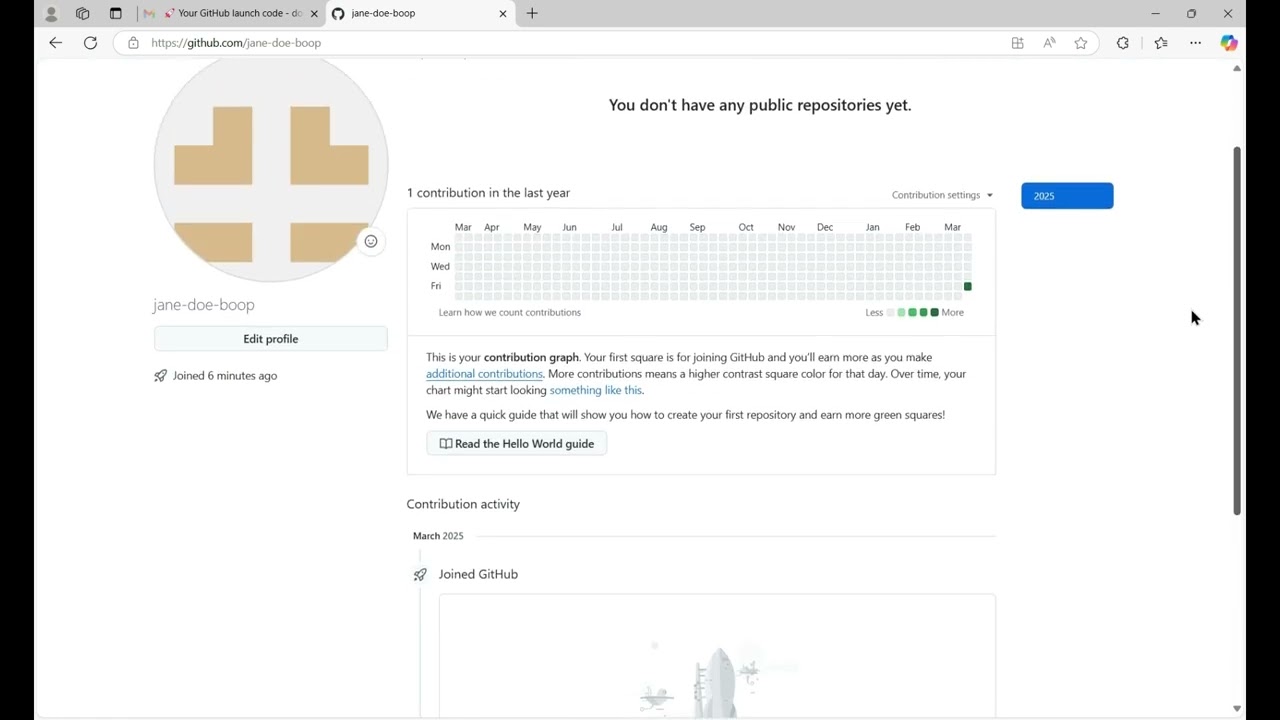Click the jane-doe-boop username text
This screenshot has height=720, width=1280.
pyautogui.click(x=204, y=305)
